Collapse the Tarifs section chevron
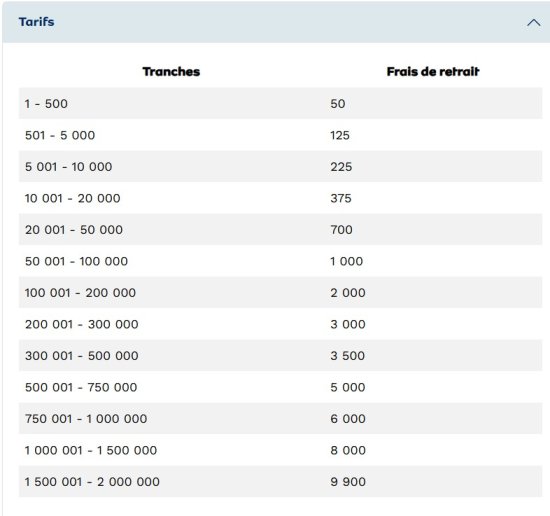550x516 pixels. (x=533, y=23)
